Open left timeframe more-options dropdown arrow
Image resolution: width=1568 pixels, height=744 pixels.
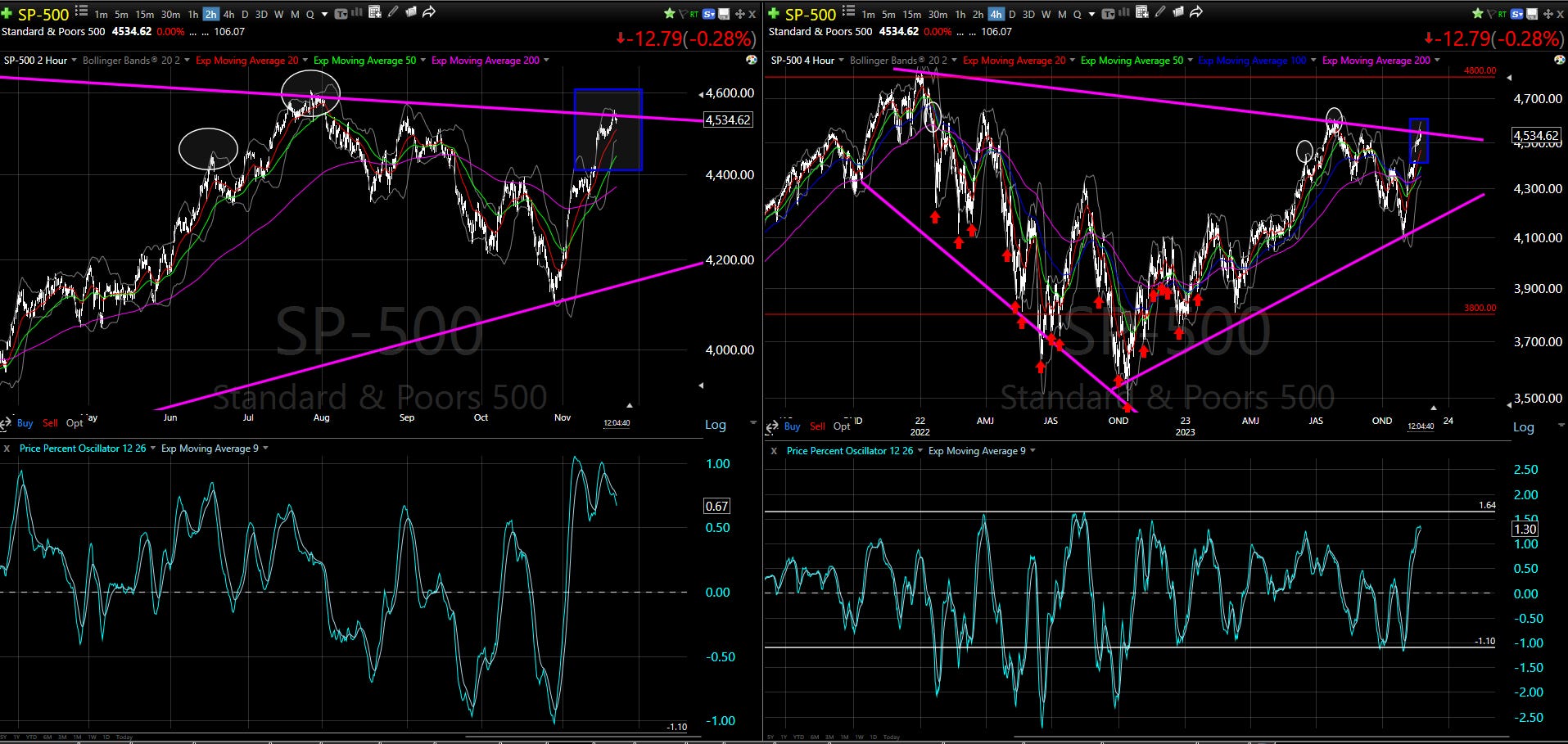[324, 15]
